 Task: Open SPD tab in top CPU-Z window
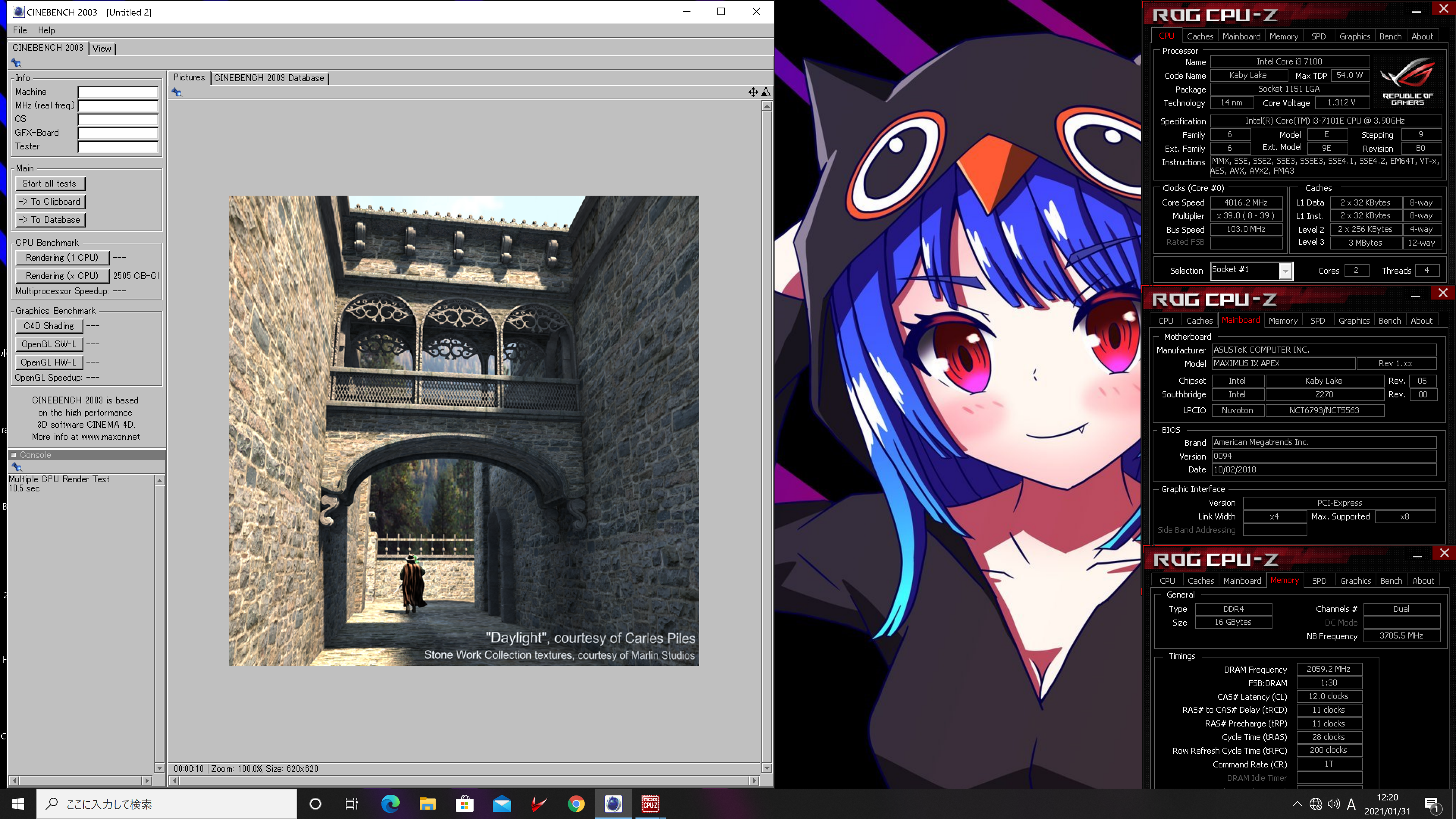[1318, 36]
